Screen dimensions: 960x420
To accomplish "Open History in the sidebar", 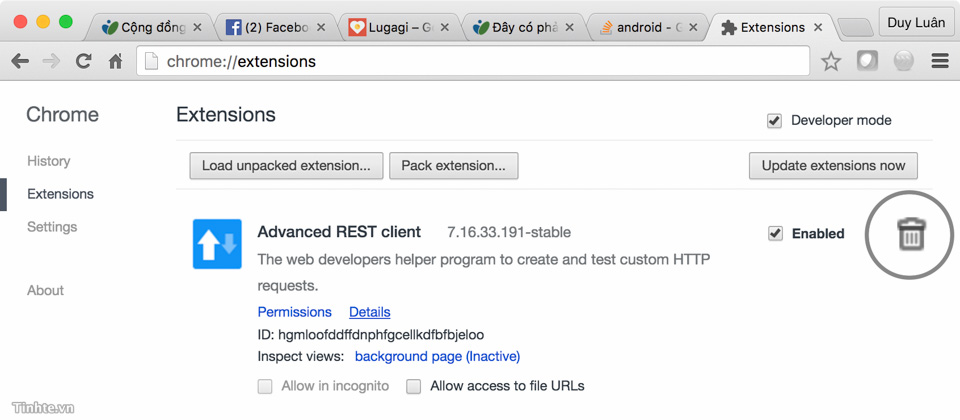I will click(48, 161).
